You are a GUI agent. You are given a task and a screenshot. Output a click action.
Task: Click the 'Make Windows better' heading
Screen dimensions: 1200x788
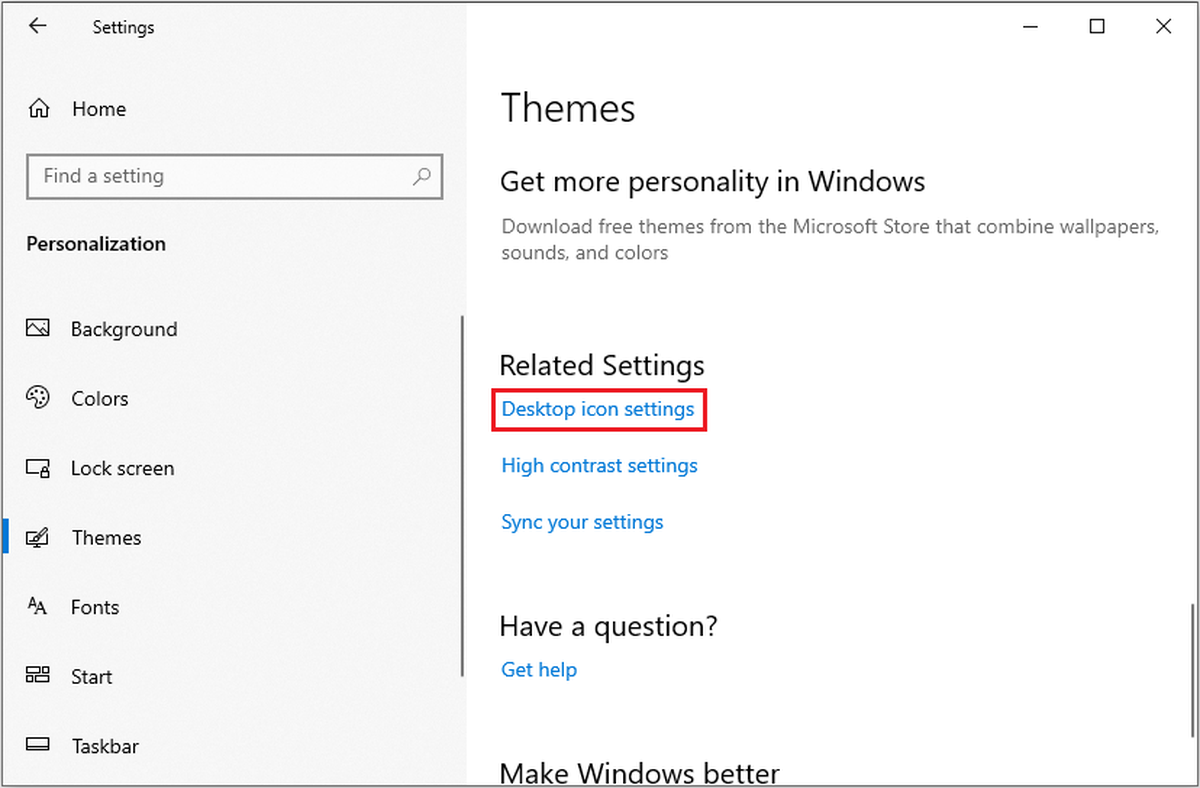(639, 773)
